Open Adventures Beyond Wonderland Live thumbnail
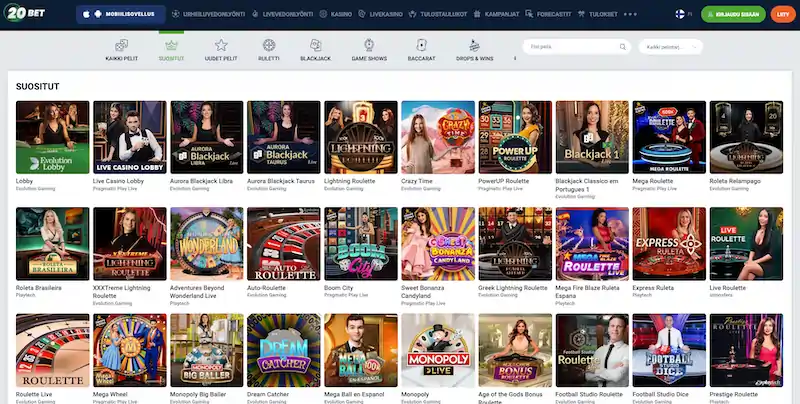The height and width of the screenshot is (404, 800). pyautogui.click(x=207, y=244)
